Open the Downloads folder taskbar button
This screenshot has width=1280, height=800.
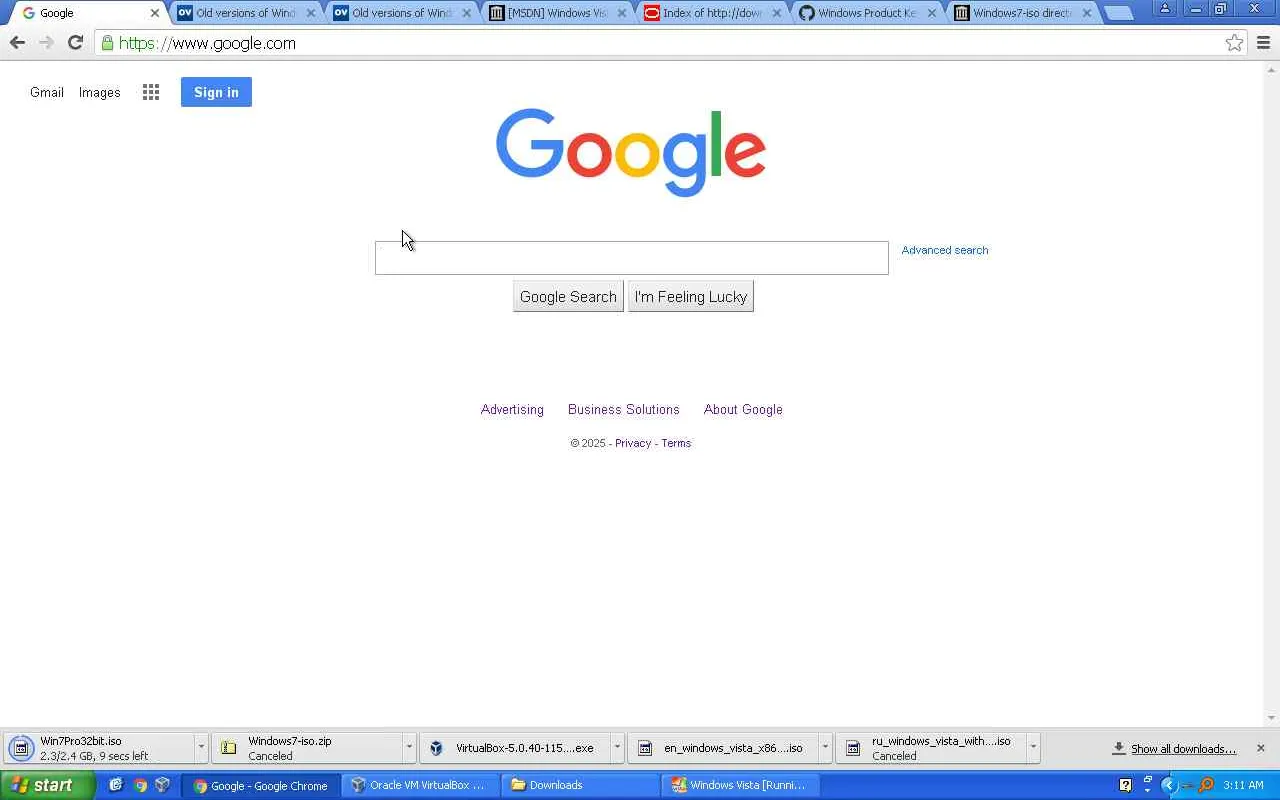(580, 785)
